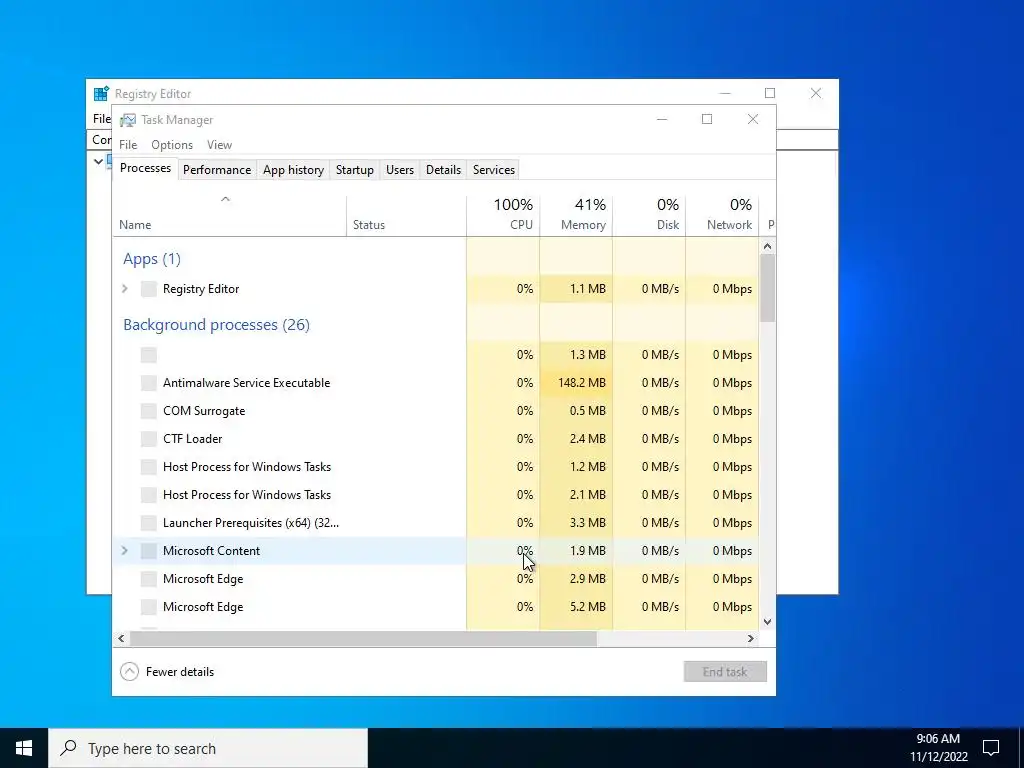Expand the Microsoft Content process row
Viewport: 1024px width, 768px height.
point(125,551)
